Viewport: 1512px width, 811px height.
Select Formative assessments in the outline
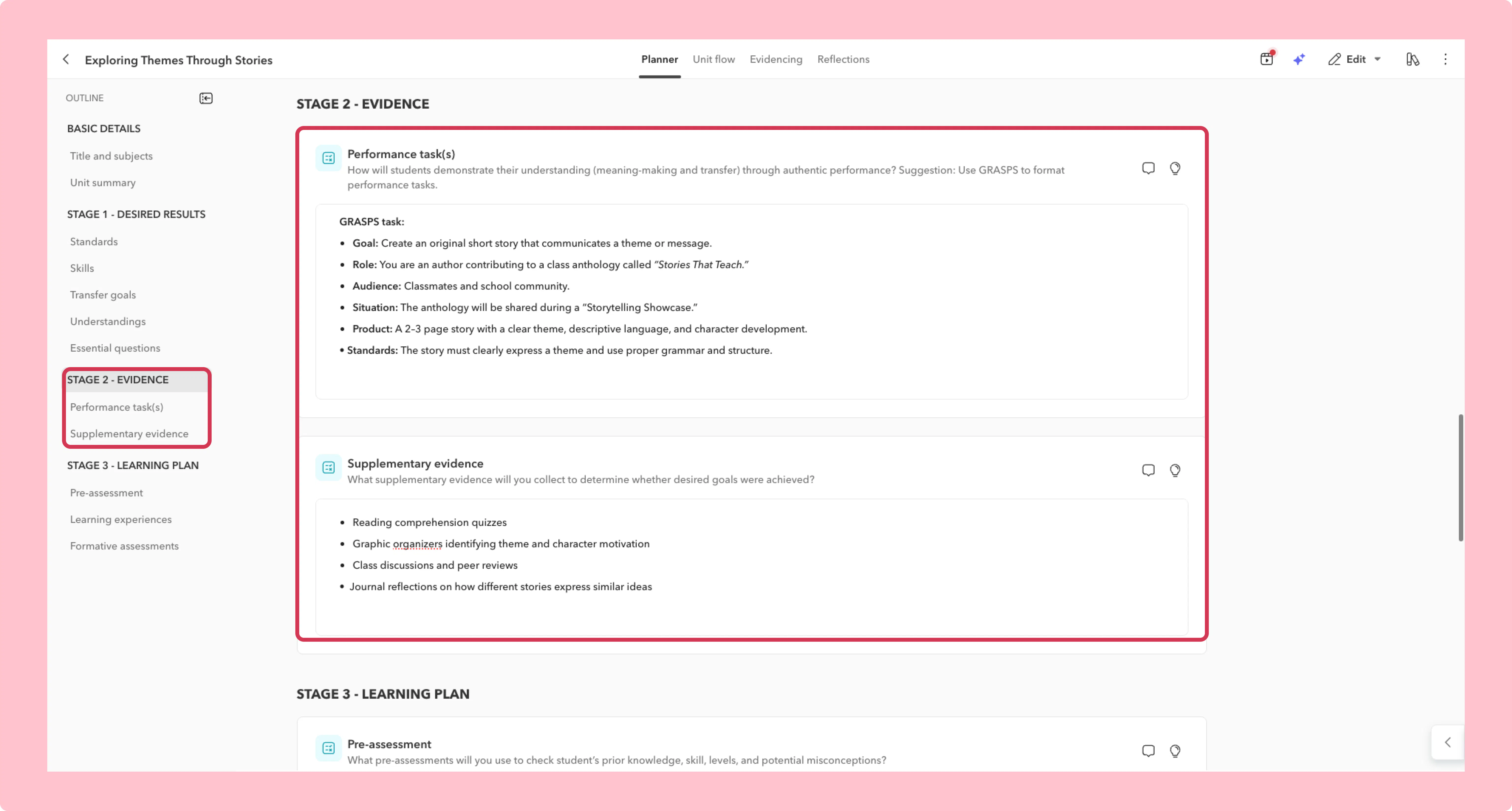coord(125,546)
